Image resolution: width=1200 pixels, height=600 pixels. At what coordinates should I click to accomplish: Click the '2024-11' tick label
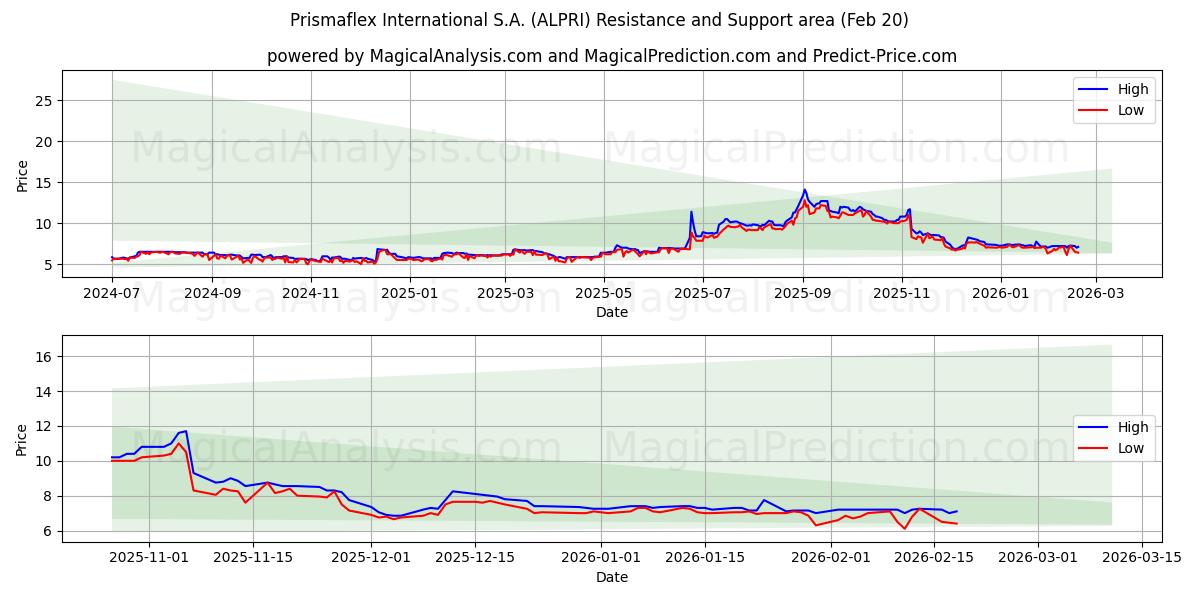coord(312,293)
